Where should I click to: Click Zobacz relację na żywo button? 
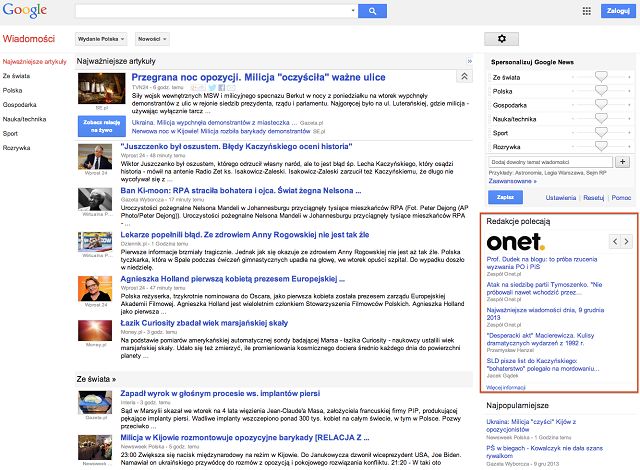(x=102, y=126)
